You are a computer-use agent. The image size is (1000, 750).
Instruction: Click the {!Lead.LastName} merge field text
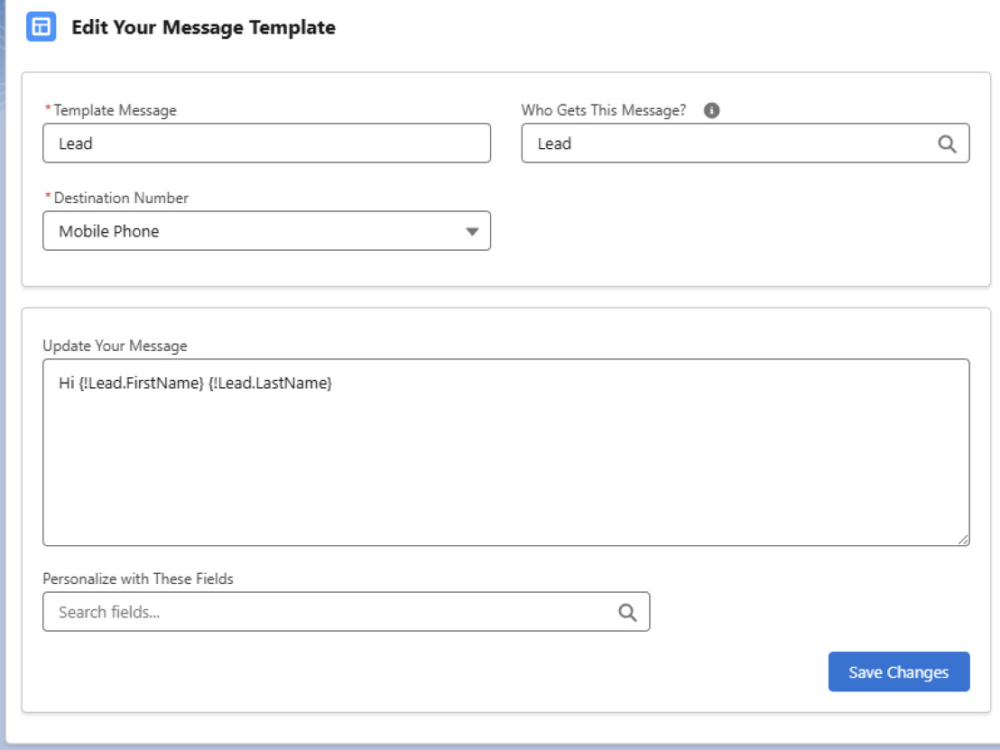[270, 383]
